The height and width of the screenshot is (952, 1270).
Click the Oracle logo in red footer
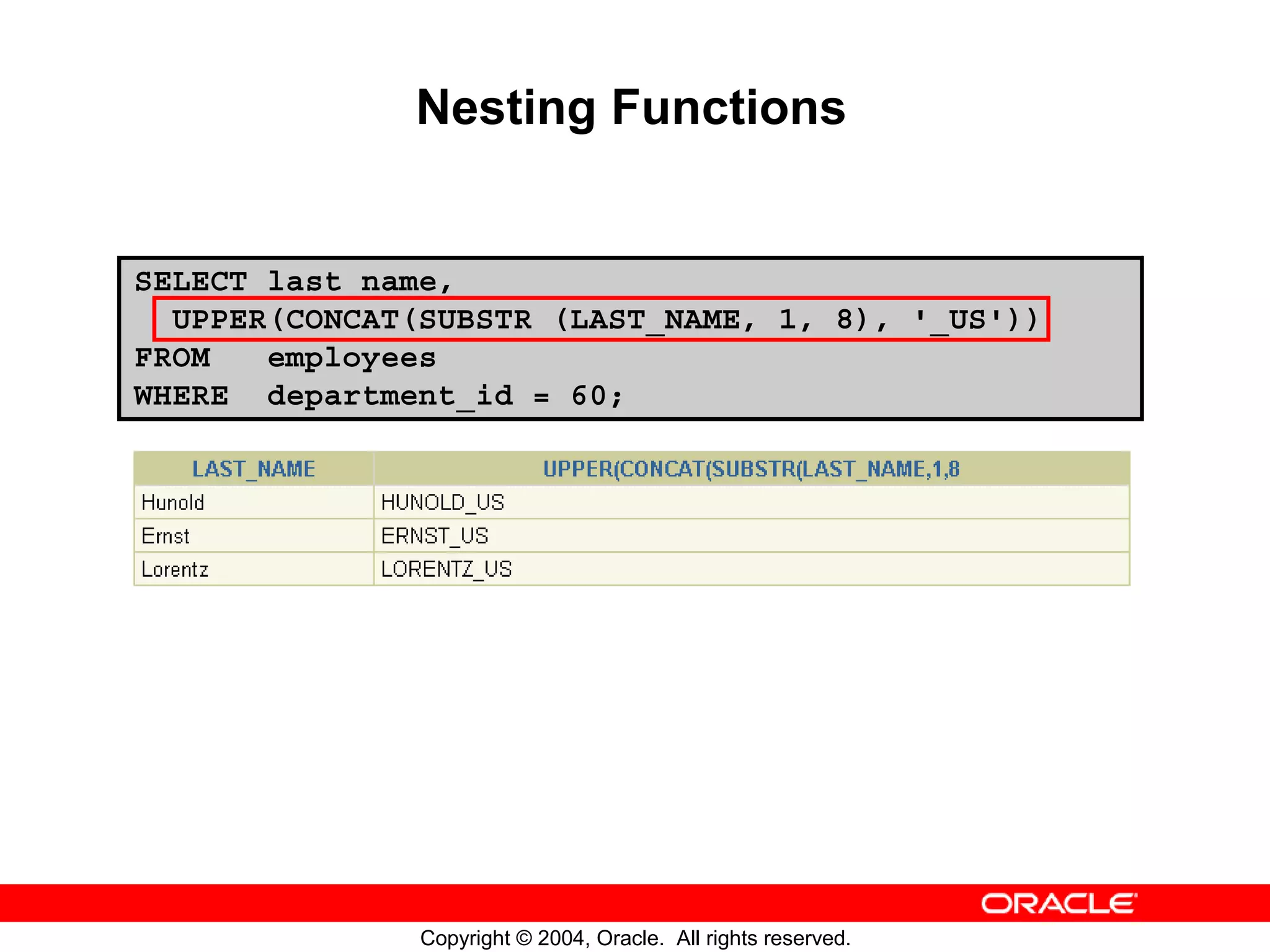point(1059,904)
